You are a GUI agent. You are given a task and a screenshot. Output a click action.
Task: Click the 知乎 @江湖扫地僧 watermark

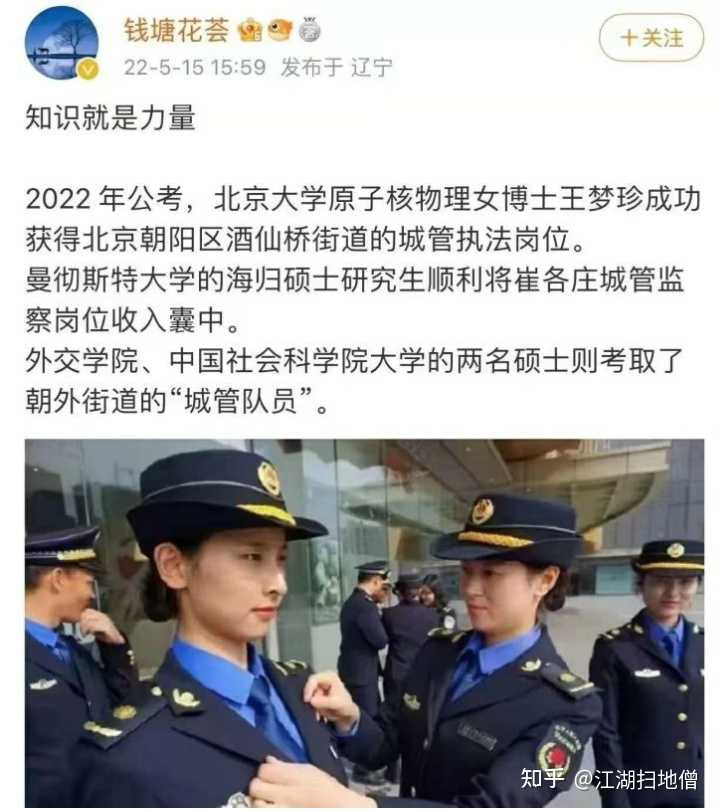tap(609, 779)
